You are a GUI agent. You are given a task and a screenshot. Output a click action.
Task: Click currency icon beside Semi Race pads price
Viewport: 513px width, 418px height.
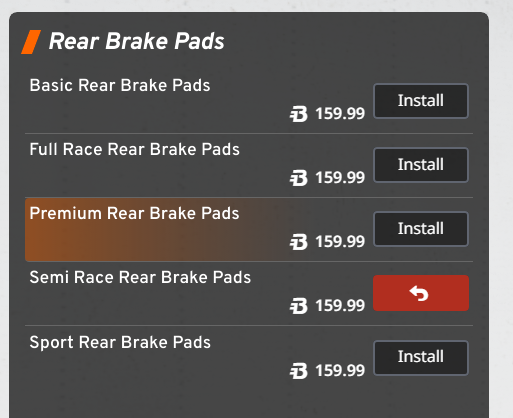pos(298,306)
